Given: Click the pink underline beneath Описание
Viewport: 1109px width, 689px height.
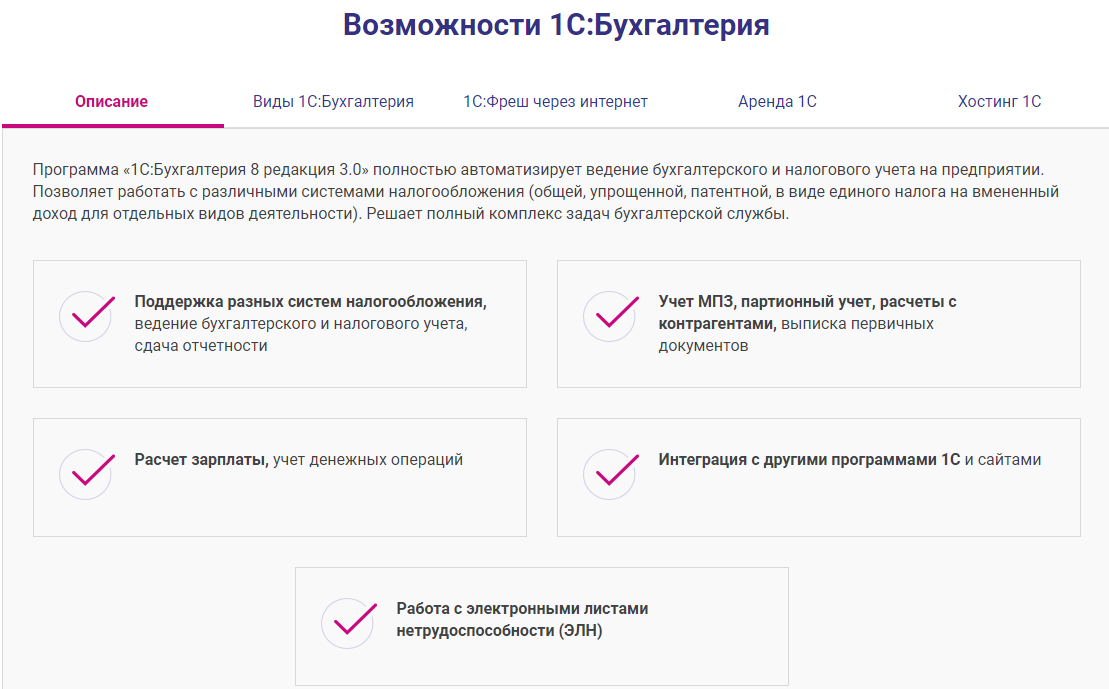Looking at the screenshot, I should [113, 124].
